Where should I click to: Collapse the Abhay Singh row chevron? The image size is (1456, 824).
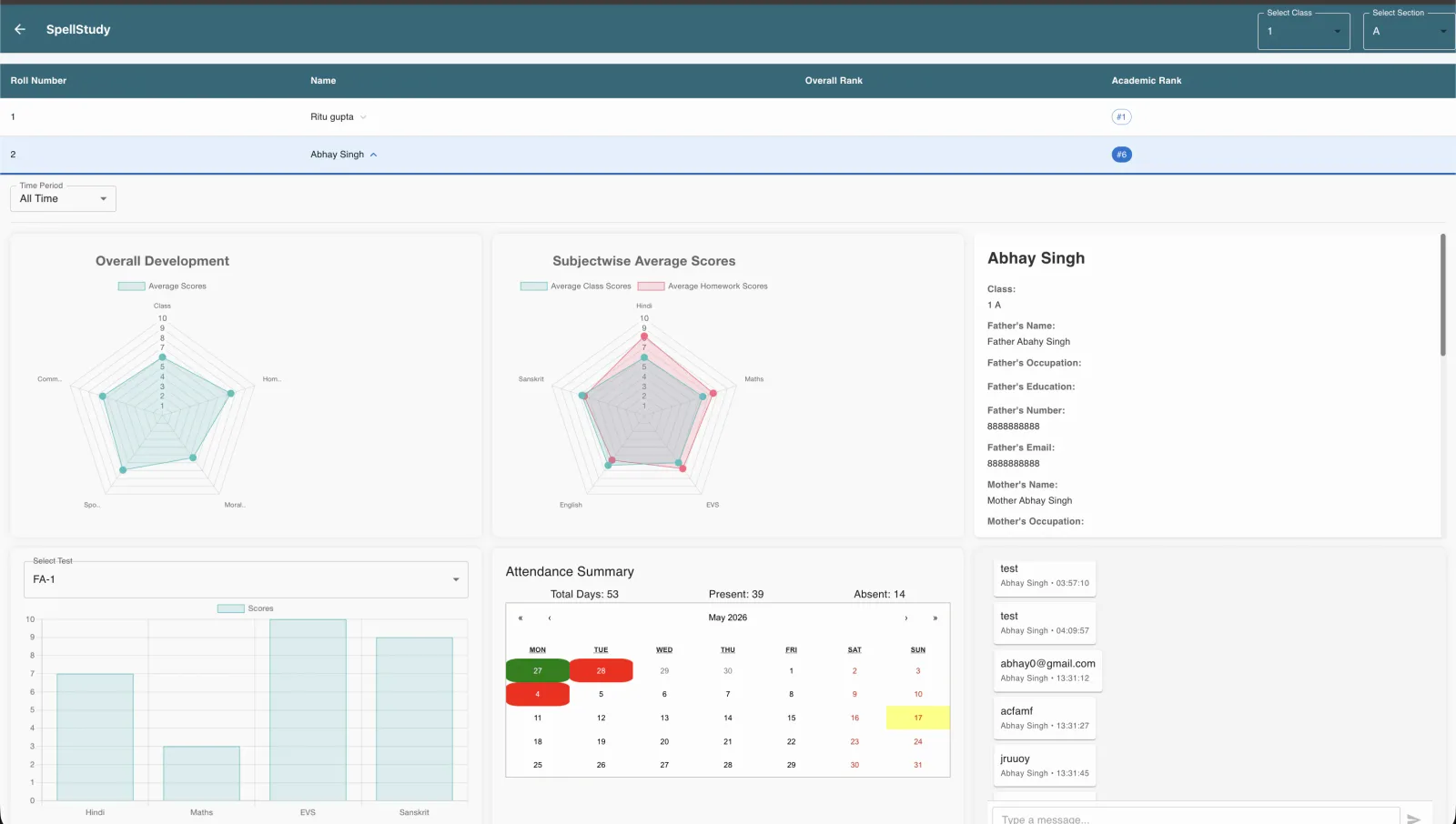(x=373, y=155)
